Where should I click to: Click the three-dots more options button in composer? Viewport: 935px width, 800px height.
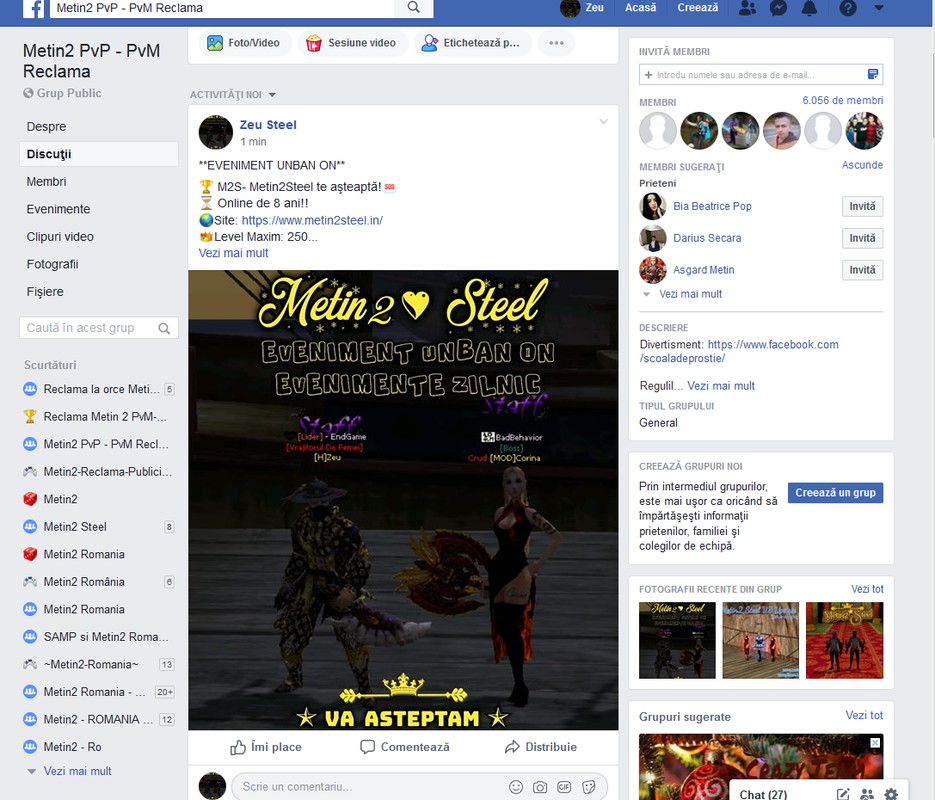(556, 43)
